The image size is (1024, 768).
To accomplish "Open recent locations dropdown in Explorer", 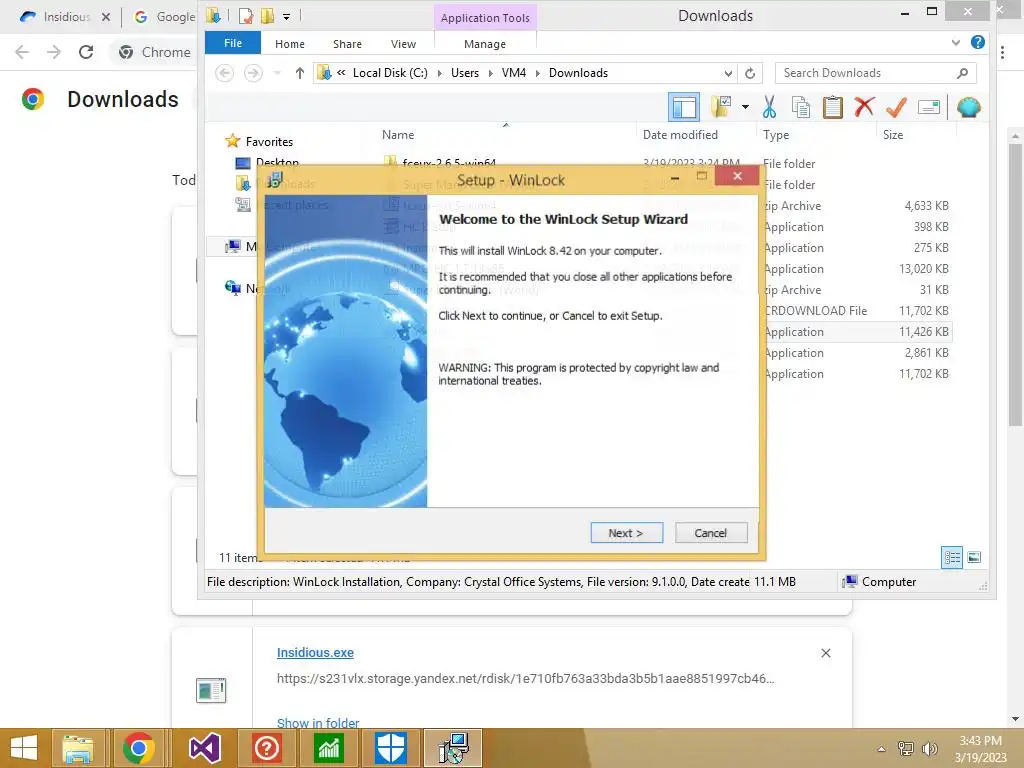I will (x=278, y=73).
